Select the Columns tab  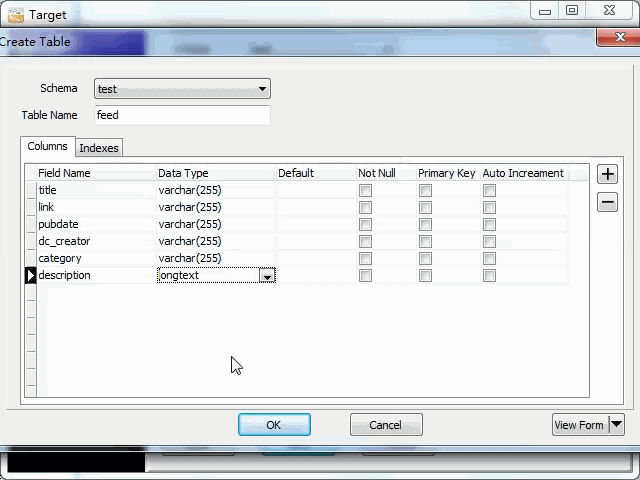click(47, 147)
